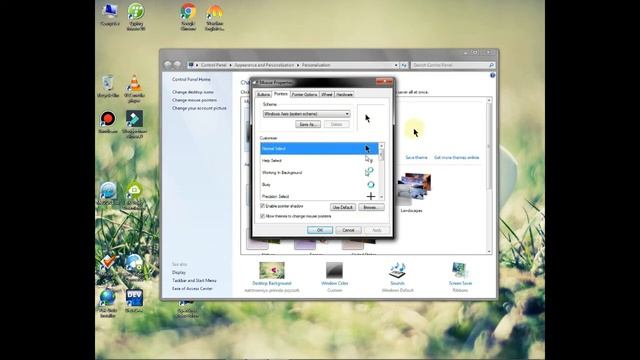This screenshot has width=640, height=360.
Task: Open the Hardware tab
Action: [344, 94]
